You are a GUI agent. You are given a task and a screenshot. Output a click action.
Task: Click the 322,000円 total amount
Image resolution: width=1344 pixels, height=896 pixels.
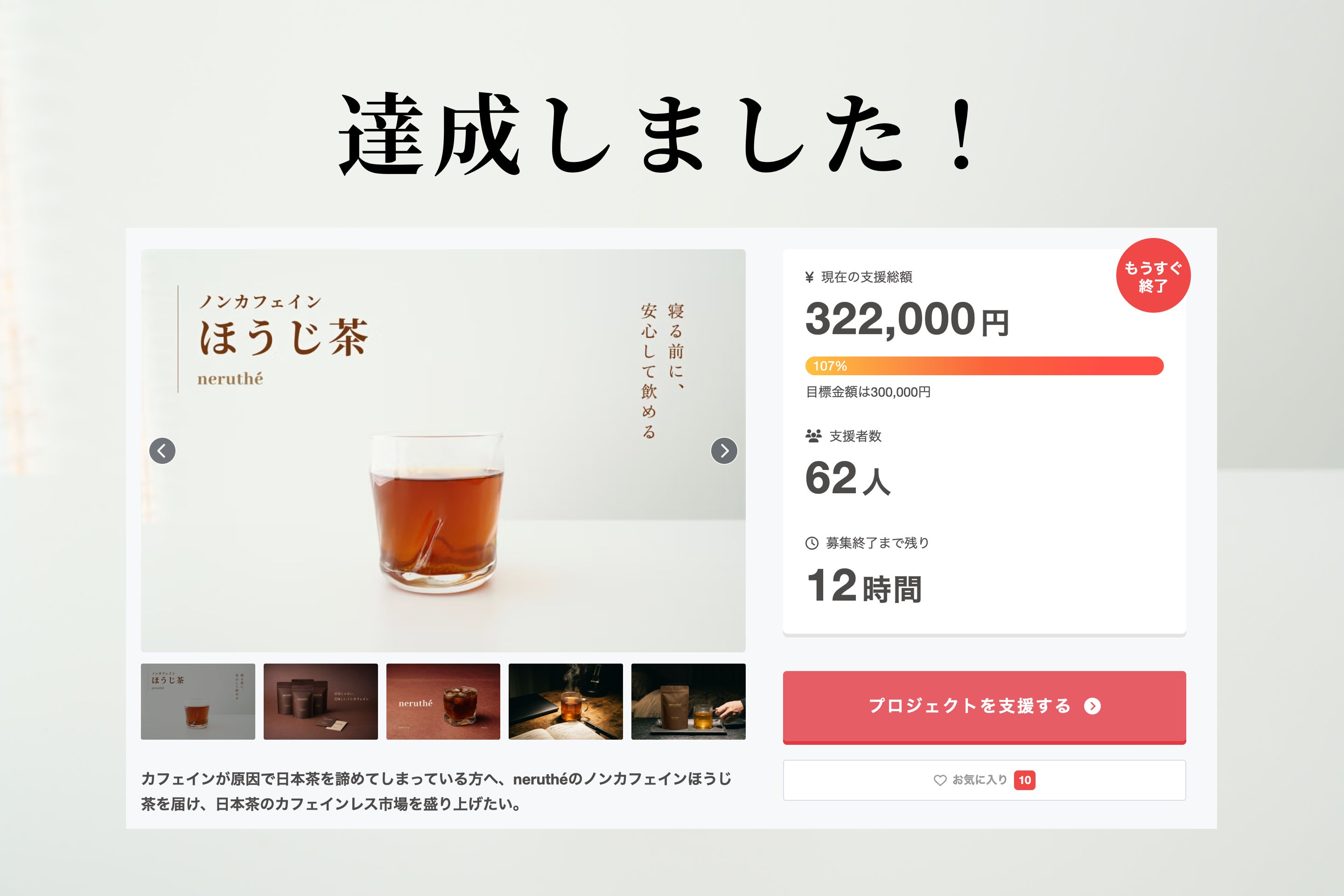tap(907, 319)
